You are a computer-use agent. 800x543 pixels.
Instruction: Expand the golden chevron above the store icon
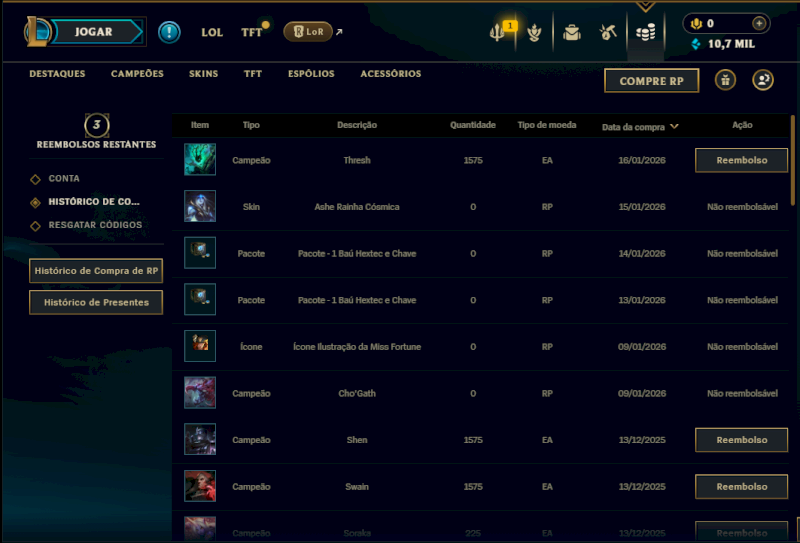click(645, 7)
